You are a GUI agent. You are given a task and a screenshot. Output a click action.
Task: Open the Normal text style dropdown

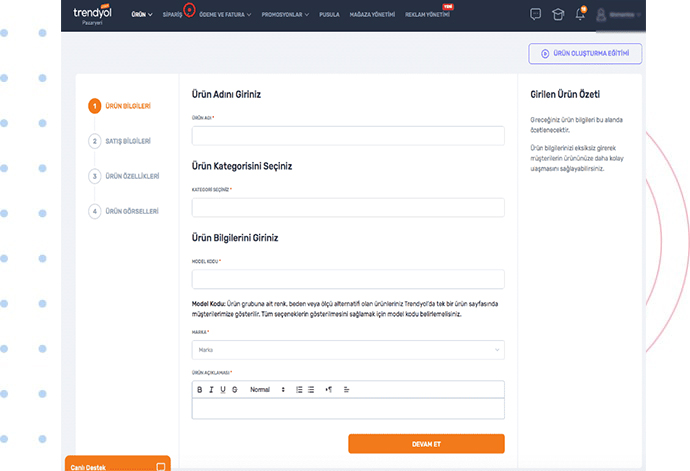point(267,390)
